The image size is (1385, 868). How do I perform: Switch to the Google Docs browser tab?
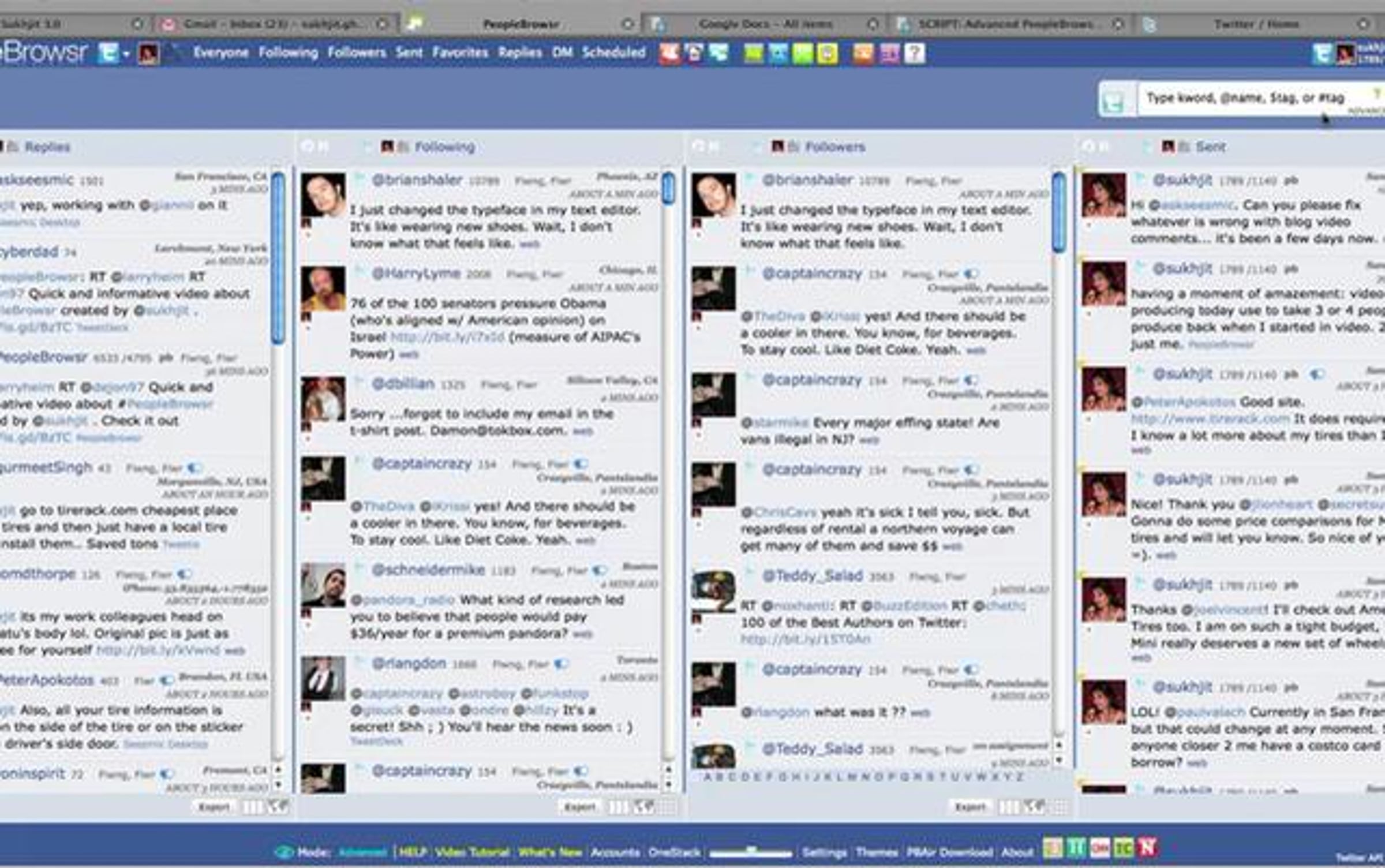coord(765,24)
